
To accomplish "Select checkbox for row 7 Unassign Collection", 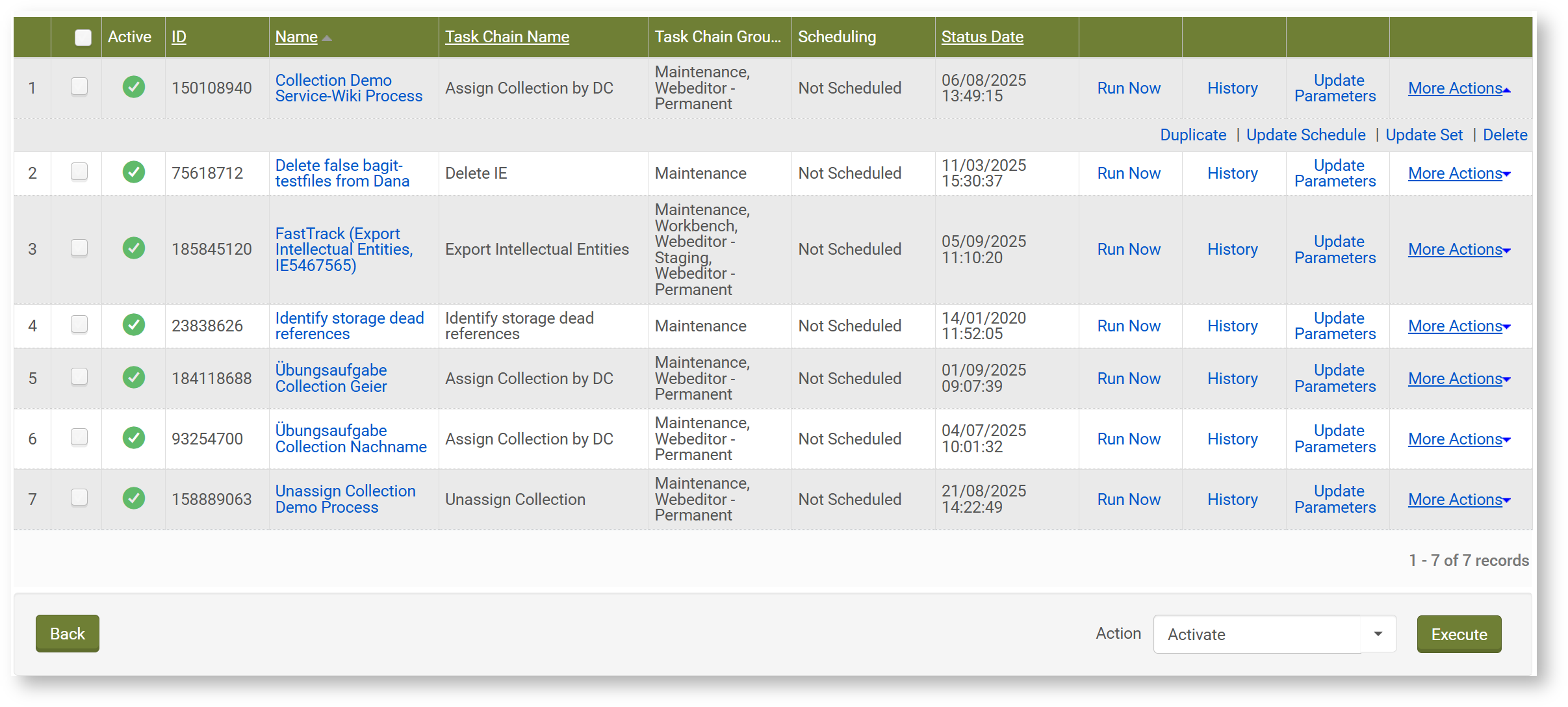I will point(79,498).
